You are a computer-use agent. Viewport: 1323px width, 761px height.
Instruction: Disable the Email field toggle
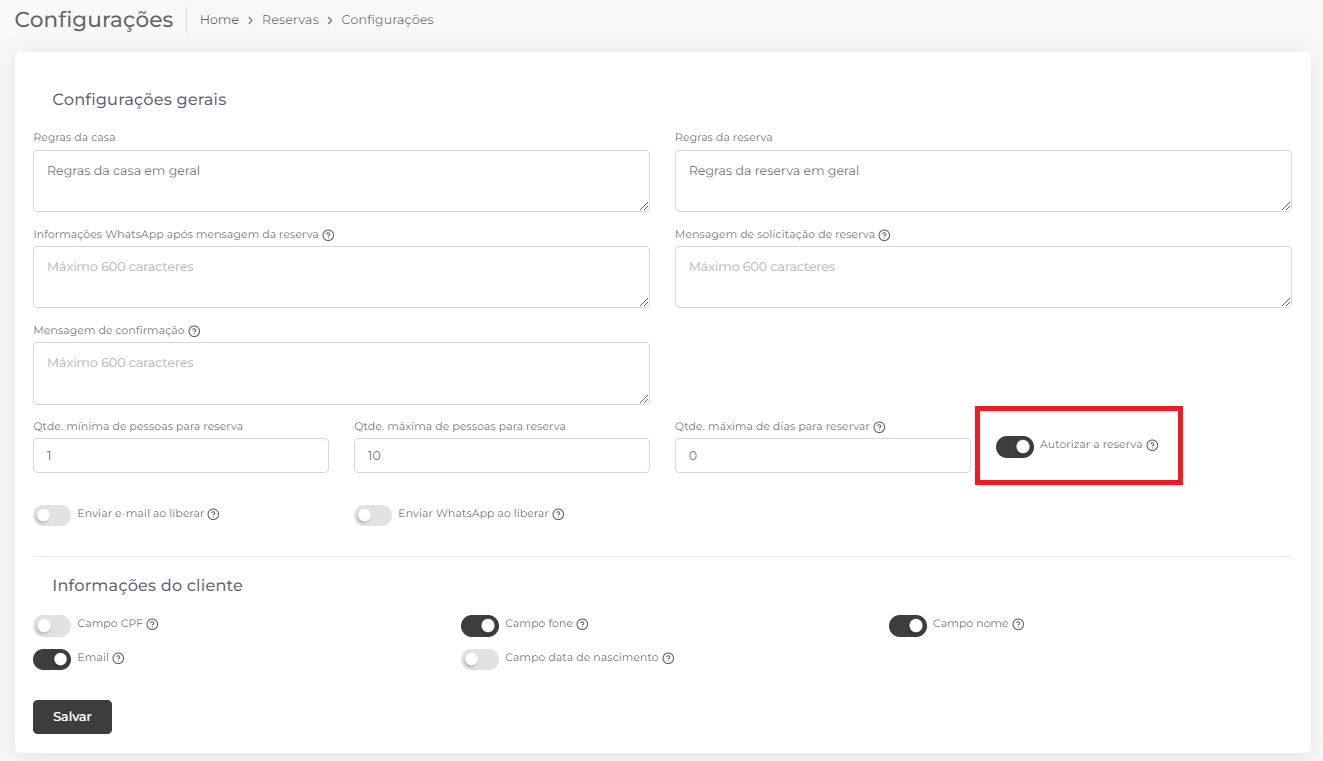52,659
